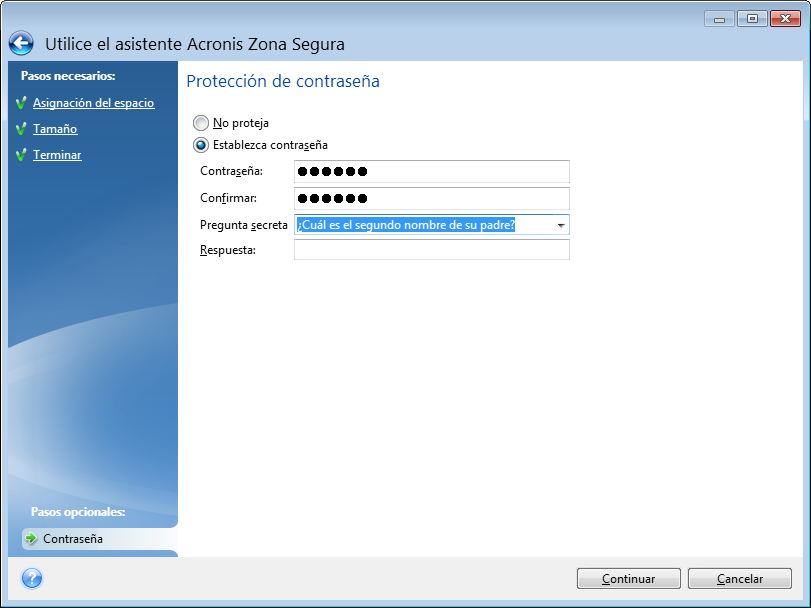
Task: Click the Contraseña: field label
Action: click(x=231, y=171)
